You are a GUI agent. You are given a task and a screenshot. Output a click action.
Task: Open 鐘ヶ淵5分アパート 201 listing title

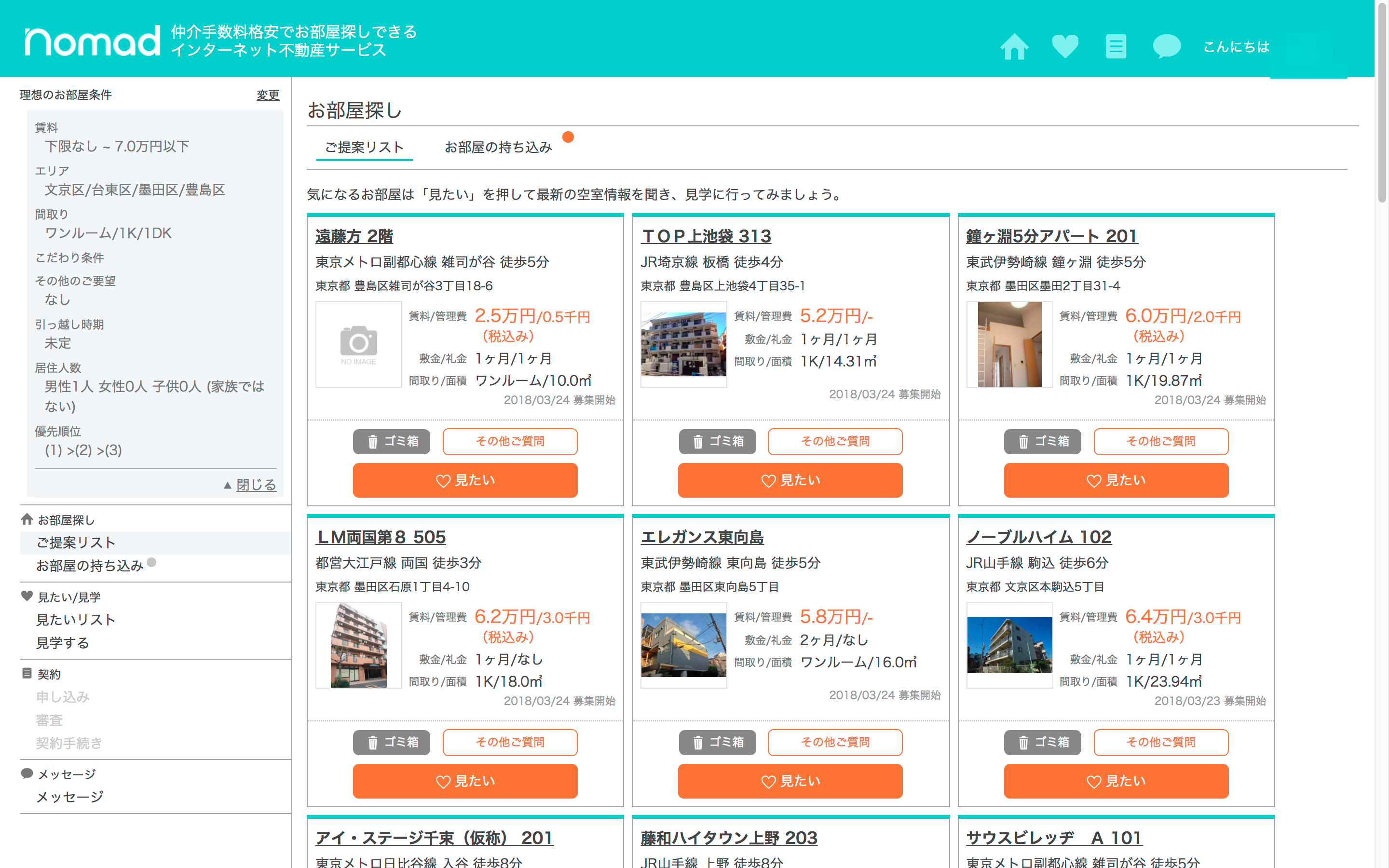1051,236
